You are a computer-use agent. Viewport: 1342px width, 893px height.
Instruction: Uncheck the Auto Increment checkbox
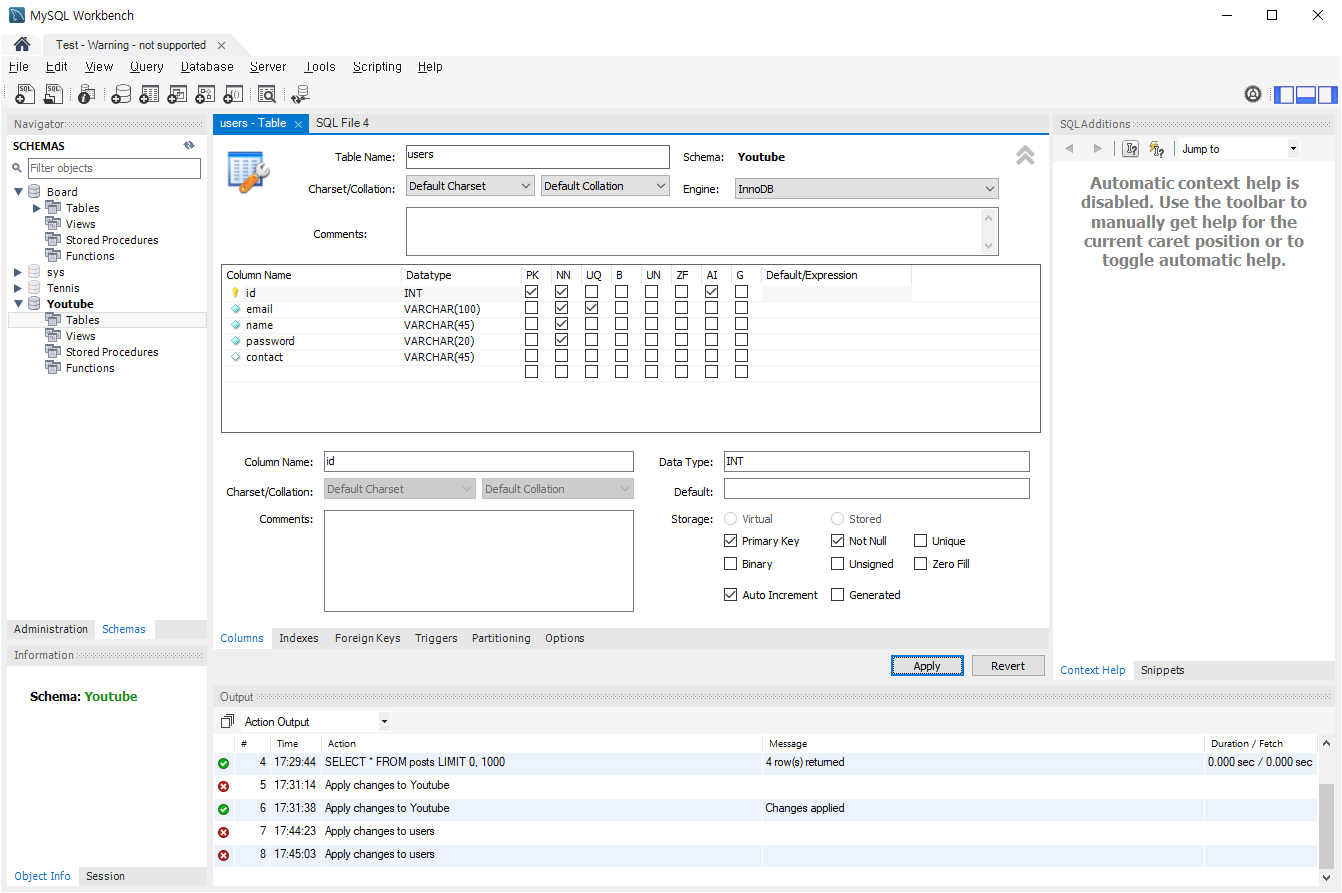(x=730, y=595)
